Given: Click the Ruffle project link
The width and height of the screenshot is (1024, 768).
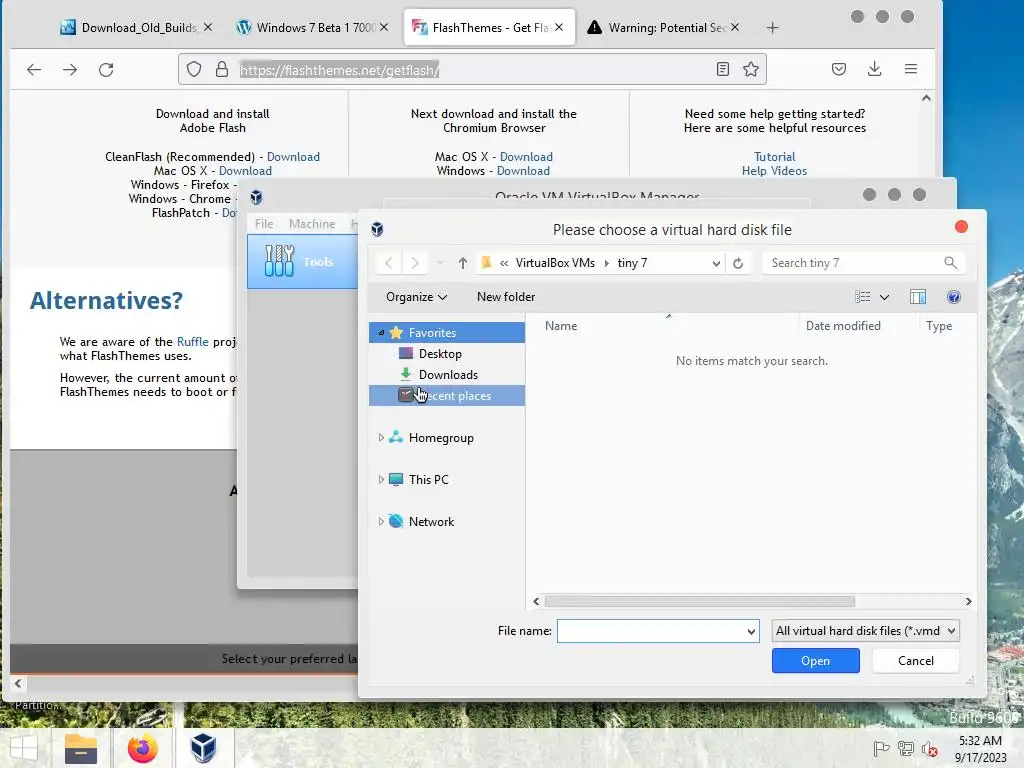Looking at the screenshot, I should click(193, 342).
